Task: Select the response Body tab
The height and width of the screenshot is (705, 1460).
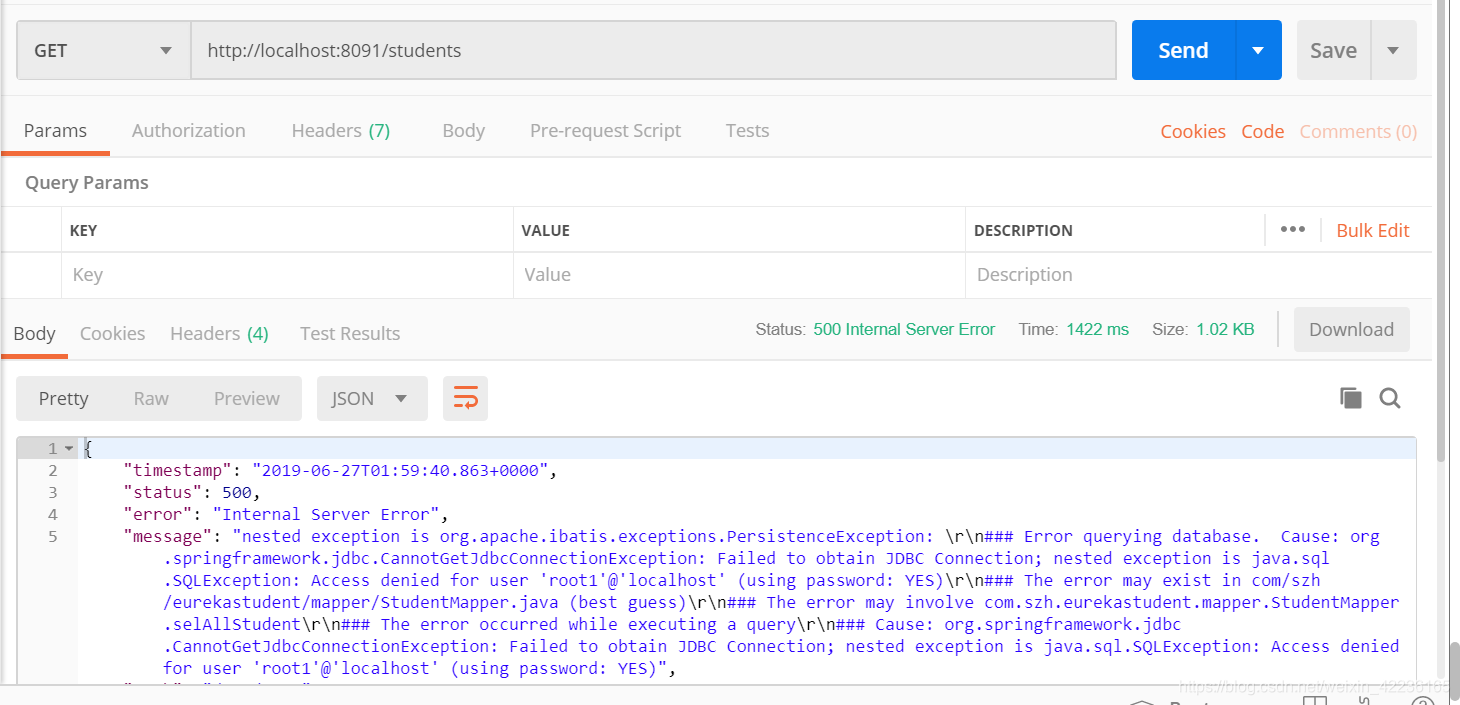Action: coord(34,334)
